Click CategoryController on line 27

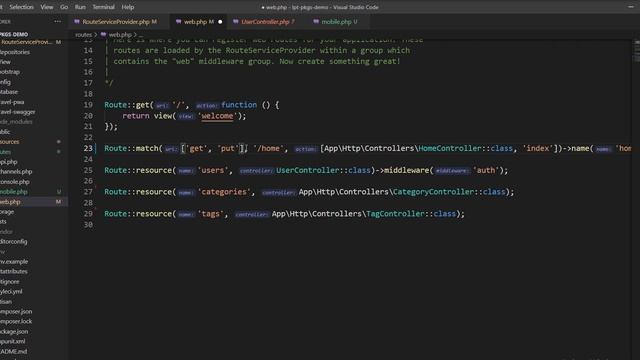click(433, 192)
